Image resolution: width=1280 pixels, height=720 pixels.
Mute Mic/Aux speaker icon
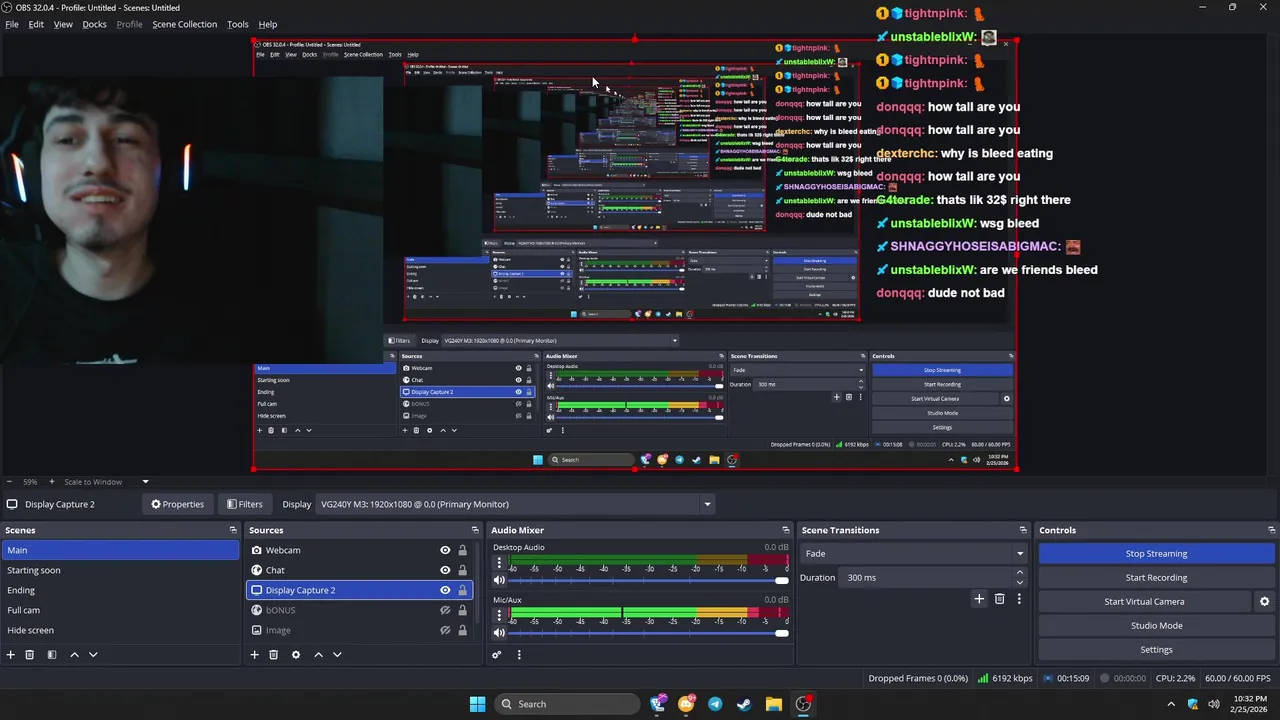pos(499,632)
